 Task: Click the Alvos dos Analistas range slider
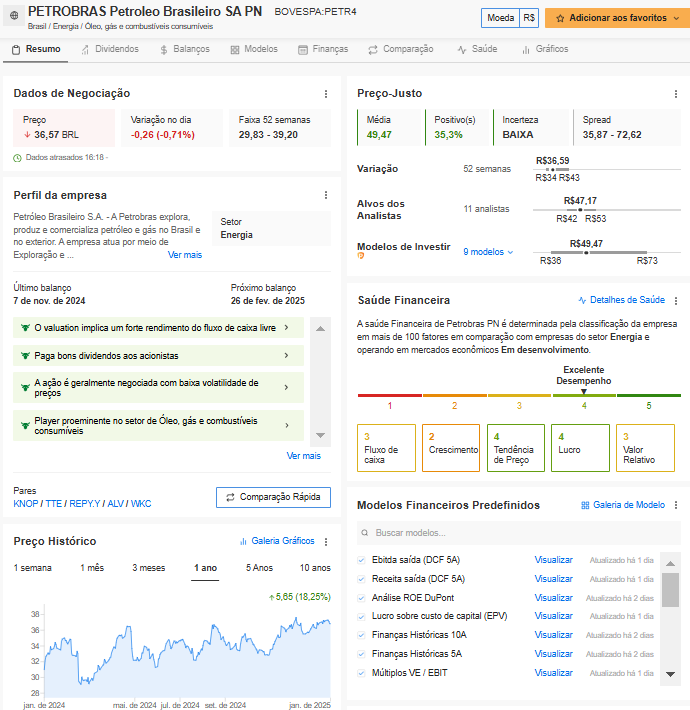coord(607,210)
